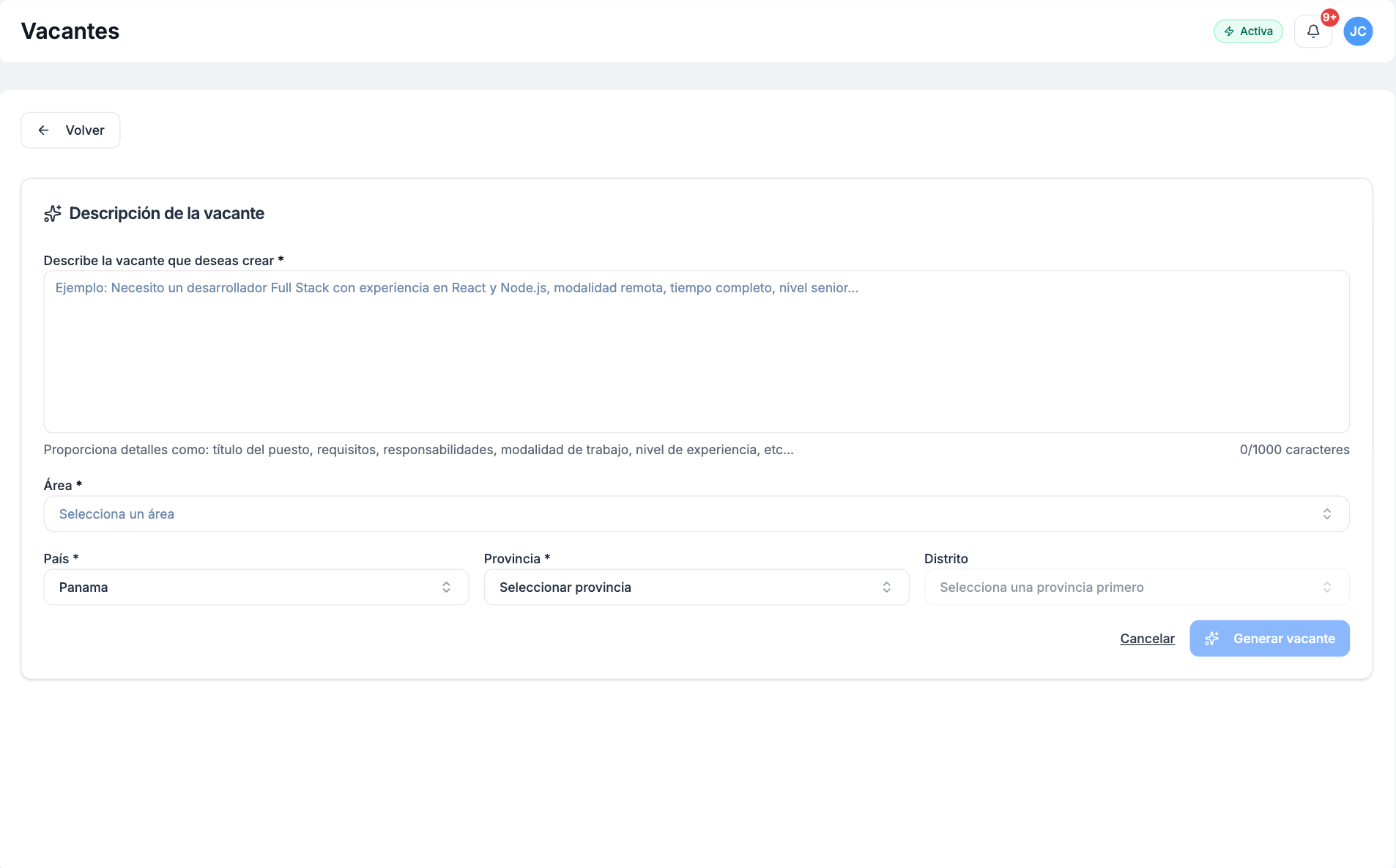
Task: Click the Cancelar link
Action: 1147,639
